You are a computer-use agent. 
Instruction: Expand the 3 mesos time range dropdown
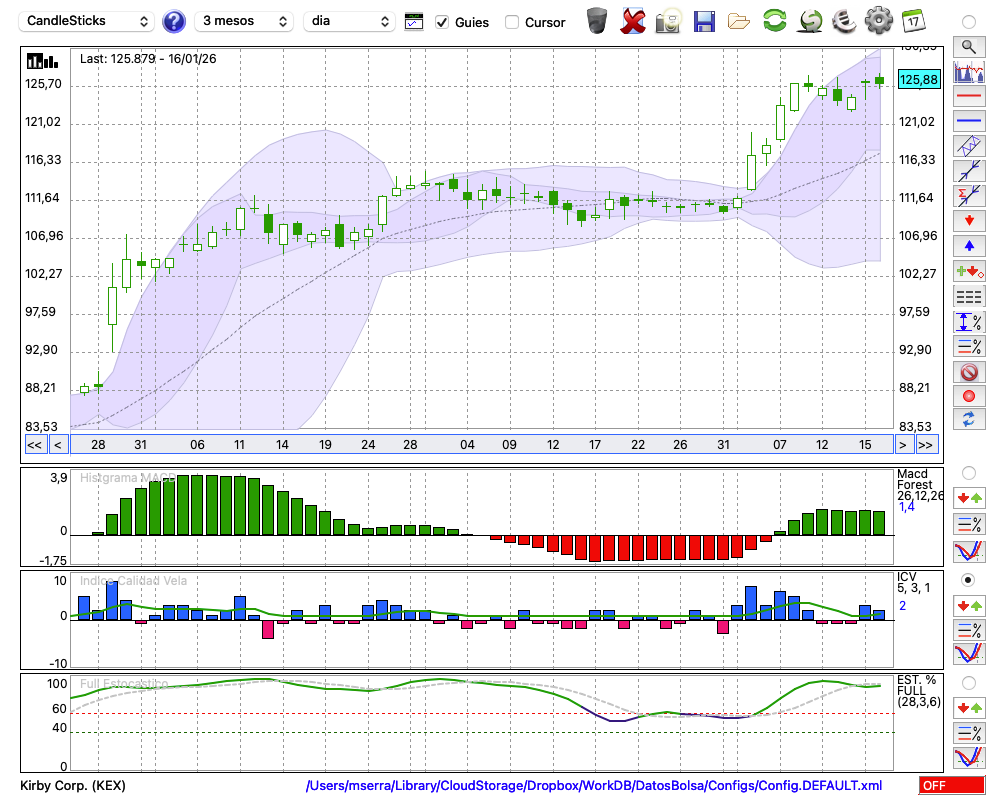[x=244, y=21]
